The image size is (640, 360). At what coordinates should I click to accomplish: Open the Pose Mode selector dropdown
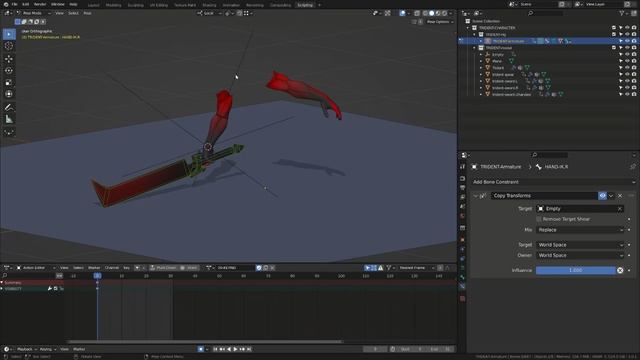tap(33, 13)
